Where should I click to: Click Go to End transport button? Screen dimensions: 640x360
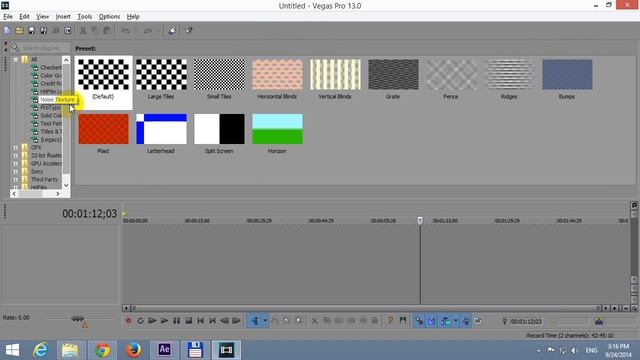212,321
